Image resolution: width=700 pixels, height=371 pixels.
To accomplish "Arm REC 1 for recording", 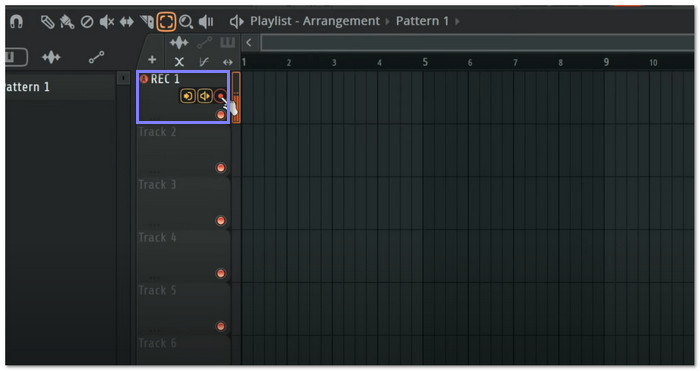I will (x=220, y=96).
